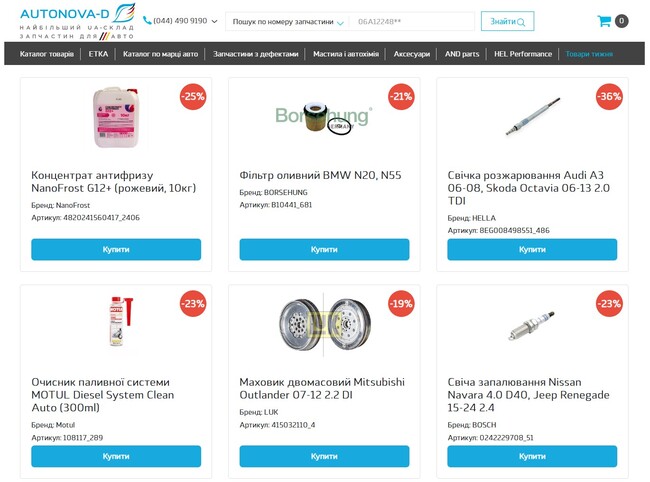
Task: Click the cart item counter badge
Action: [x=621, y=21]
